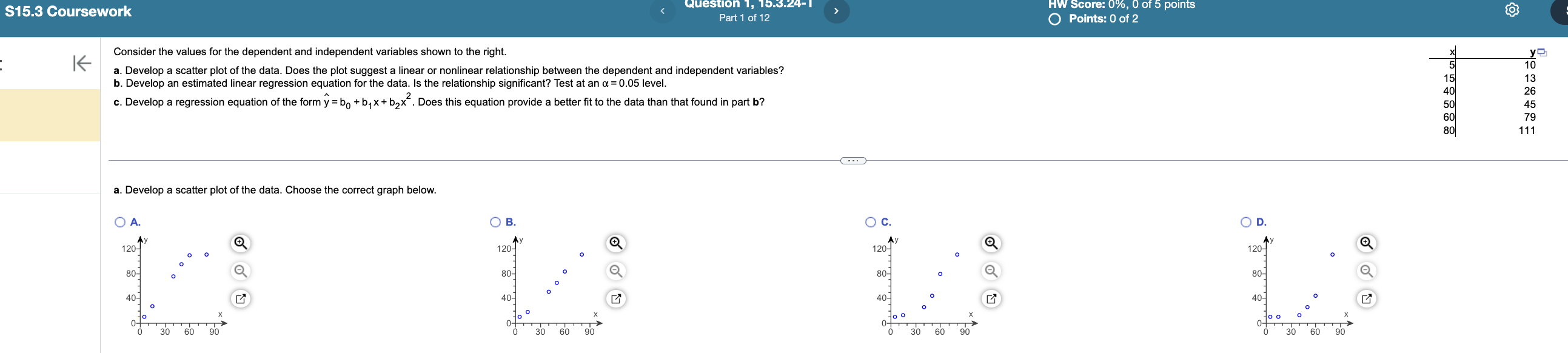Image resolution: width=1568 pixels, height=353 pixels.
Task: Collapse the sidebar with the arrow-bar icon
Action: pos(82,62)
